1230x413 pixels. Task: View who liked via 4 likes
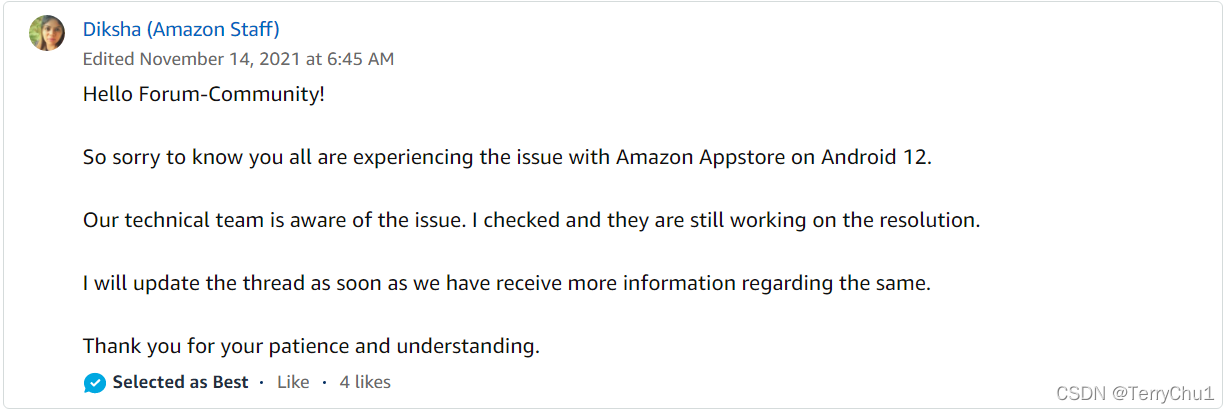[x=365, y=382]
